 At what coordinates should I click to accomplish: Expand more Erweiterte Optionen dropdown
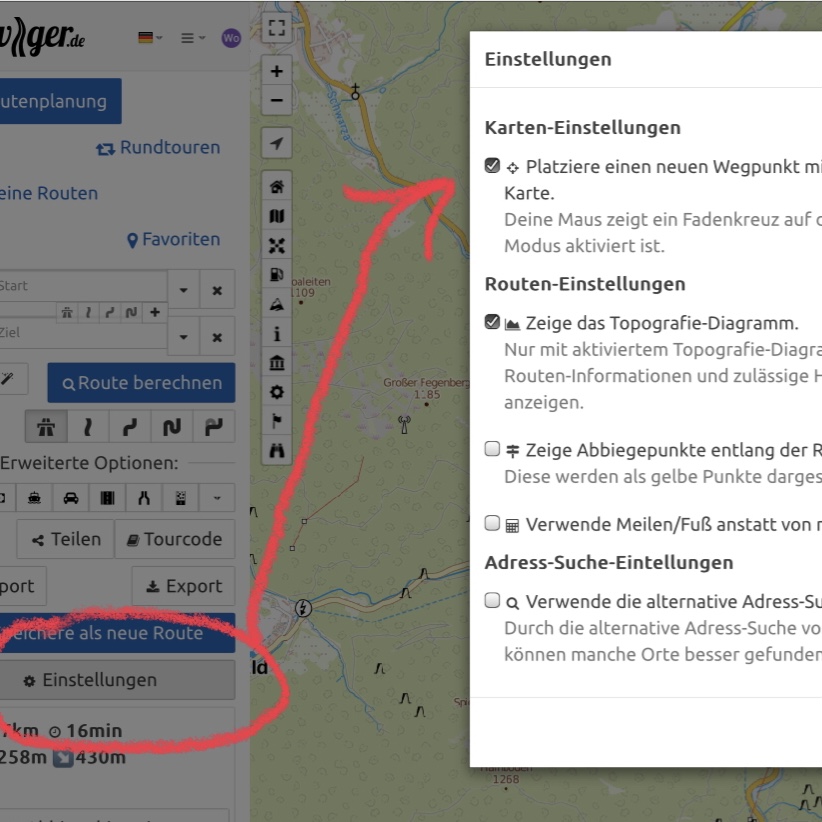tap(217, 497)
